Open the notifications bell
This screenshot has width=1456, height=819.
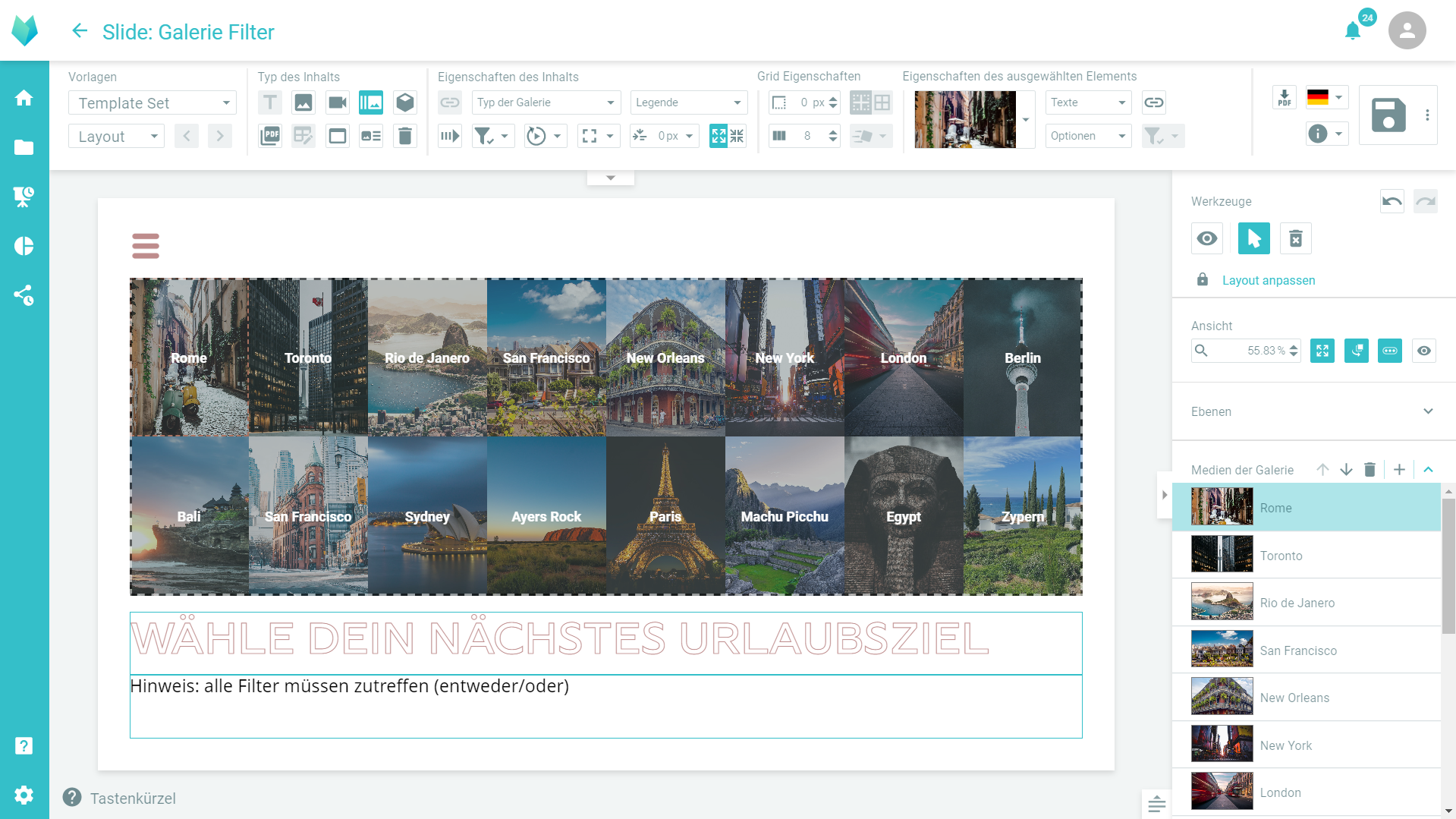point(1353,31)
